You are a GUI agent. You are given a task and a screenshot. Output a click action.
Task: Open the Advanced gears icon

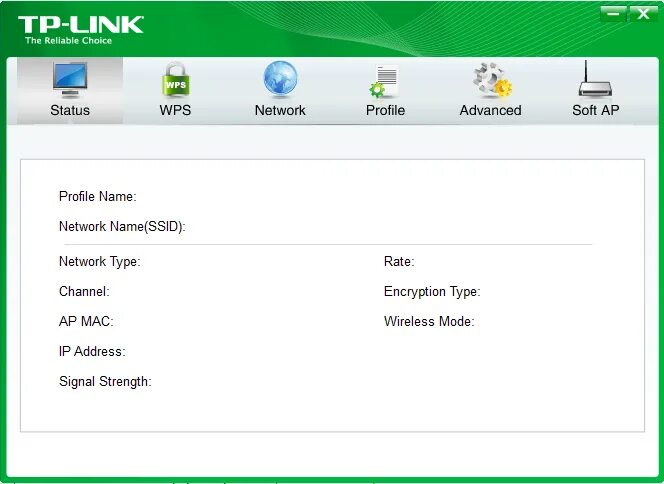pos(492,80)
